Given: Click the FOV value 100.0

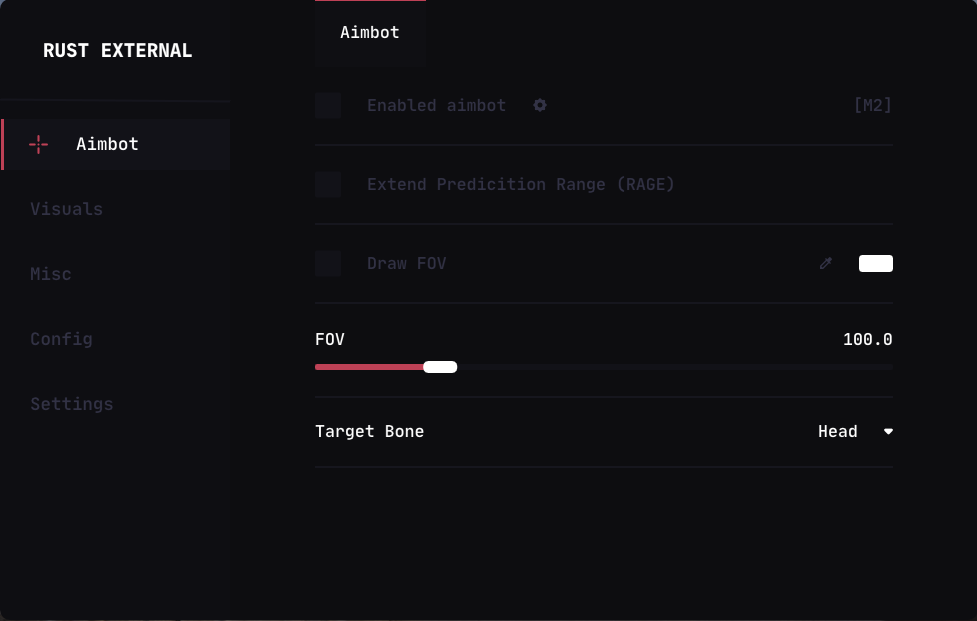Looking at the screenshot, I should pyautogui.click(x=867, y=340).
